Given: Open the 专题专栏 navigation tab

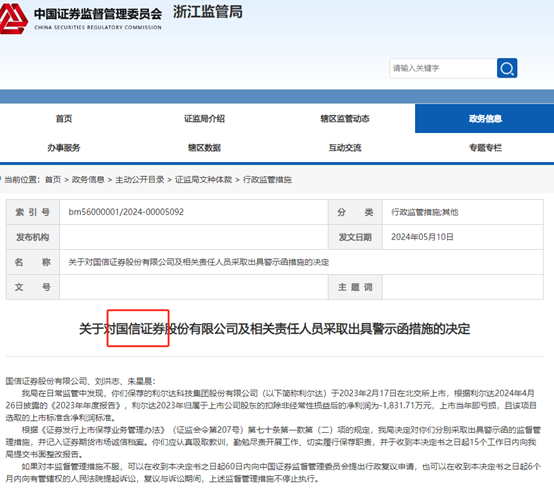Looking at the screenshot, I should pyautogui.click(x=485, y=148).
